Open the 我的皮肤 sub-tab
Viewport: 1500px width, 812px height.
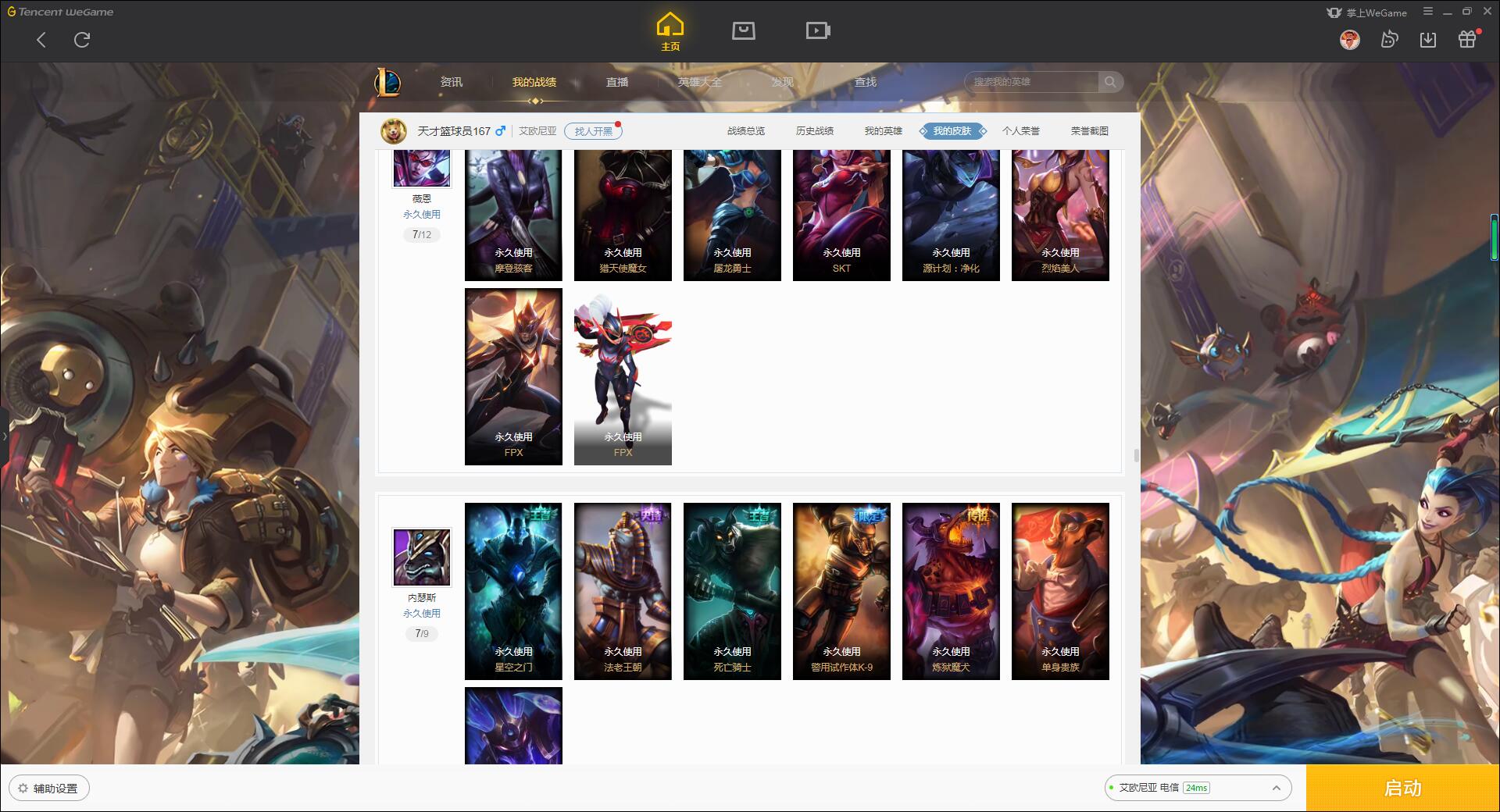click(952, 131)
